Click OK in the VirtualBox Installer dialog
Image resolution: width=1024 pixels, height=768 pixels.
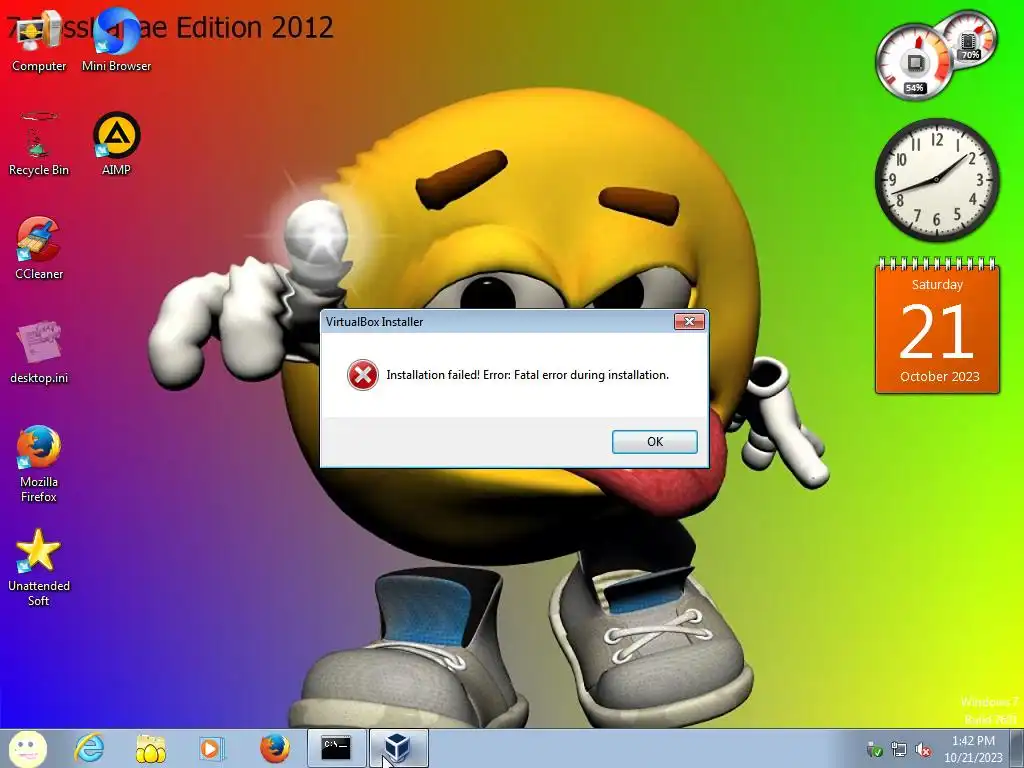pos(654,441)
